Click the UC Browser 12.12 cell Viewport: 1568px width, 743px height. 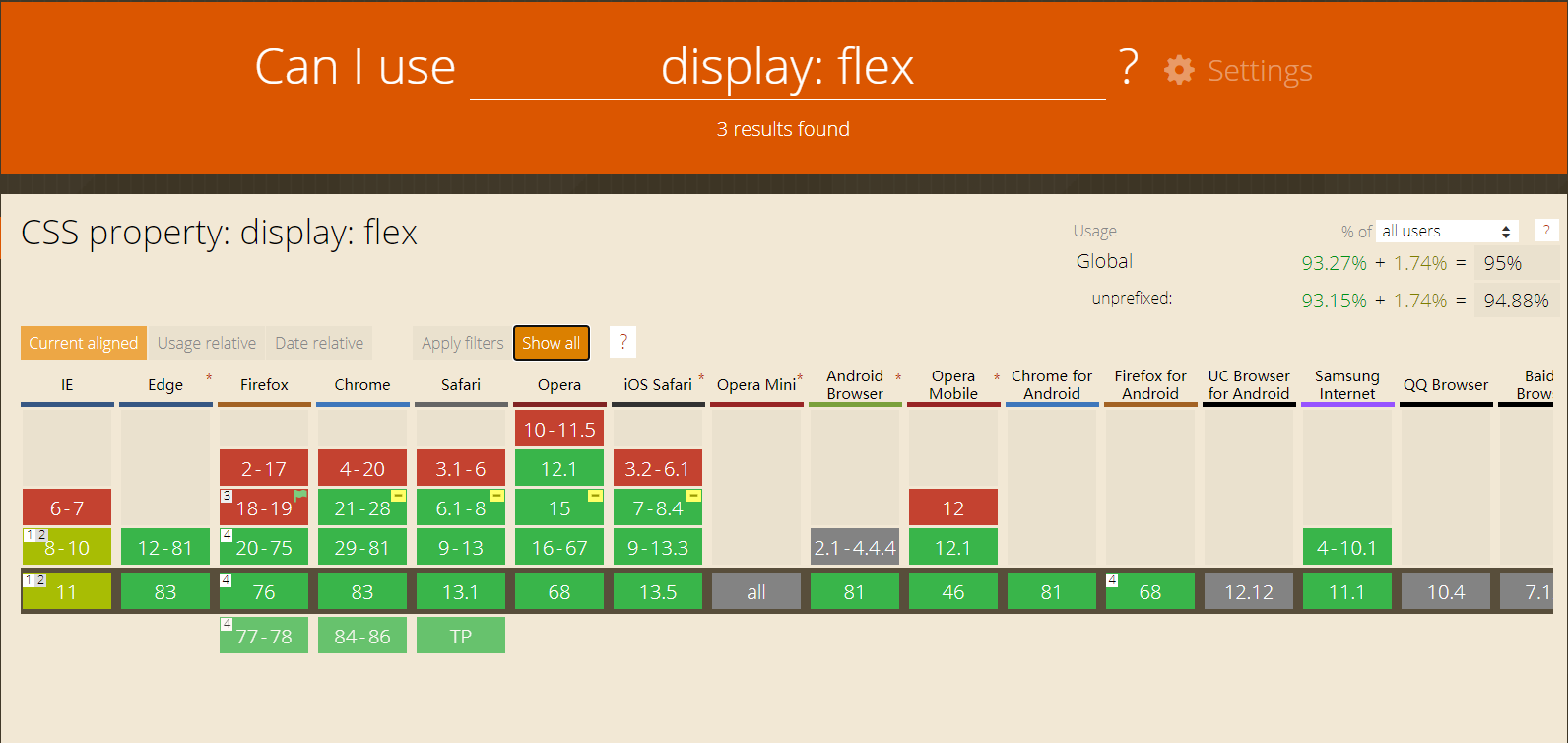click(1249, 591)
